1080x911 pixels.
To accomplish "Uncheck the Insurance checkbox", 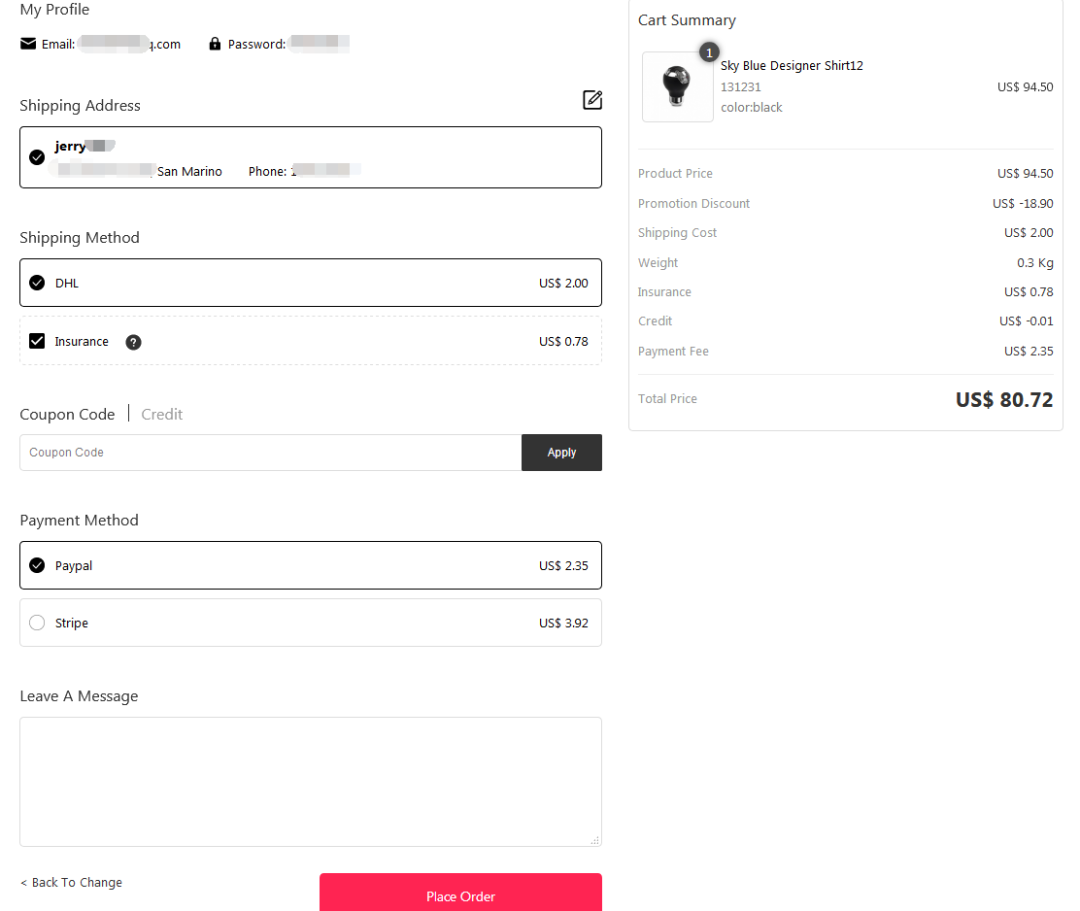I will [37, 341].
